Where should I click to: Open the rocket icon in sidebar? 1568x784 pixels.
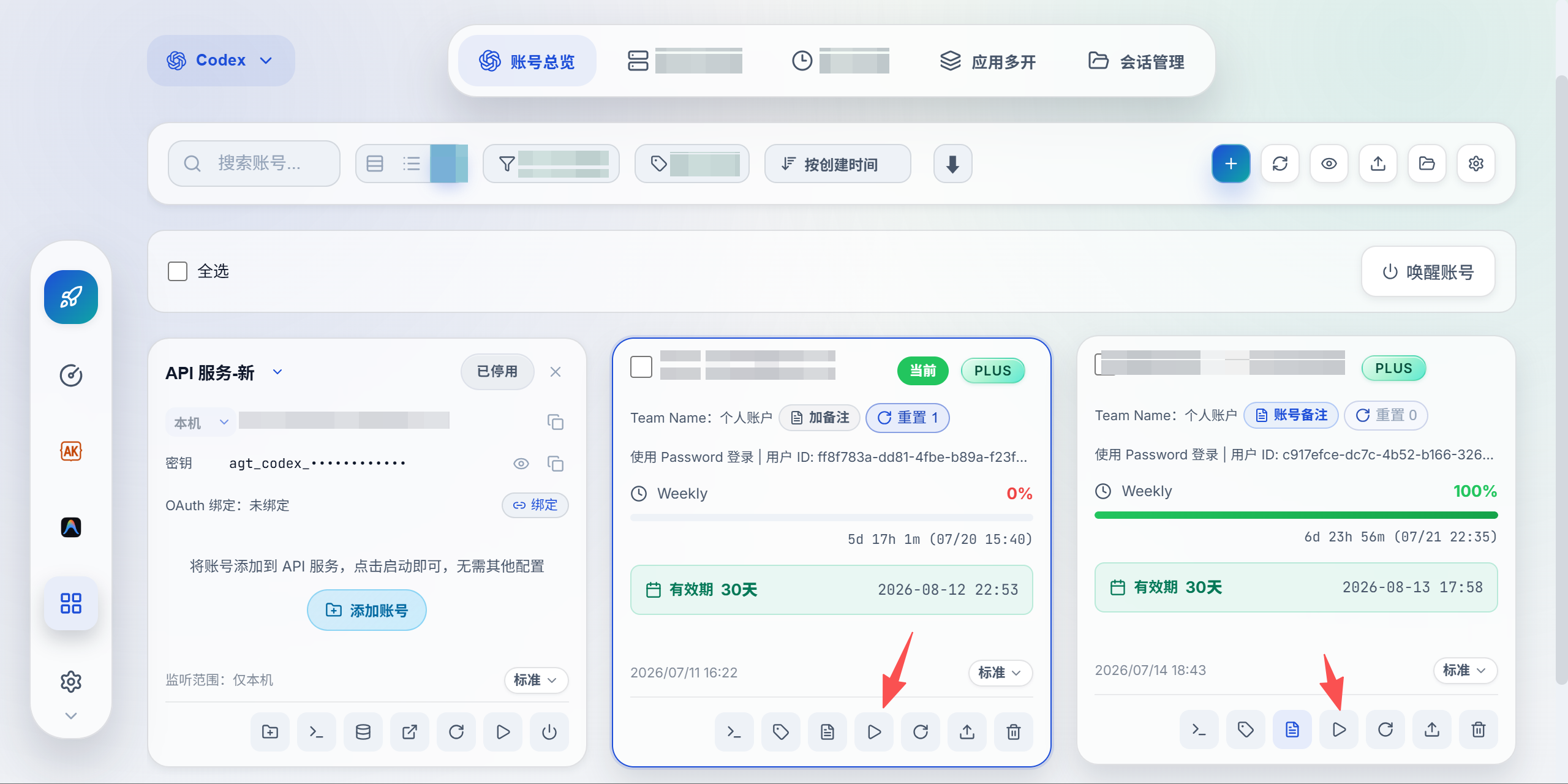point(71,297)
